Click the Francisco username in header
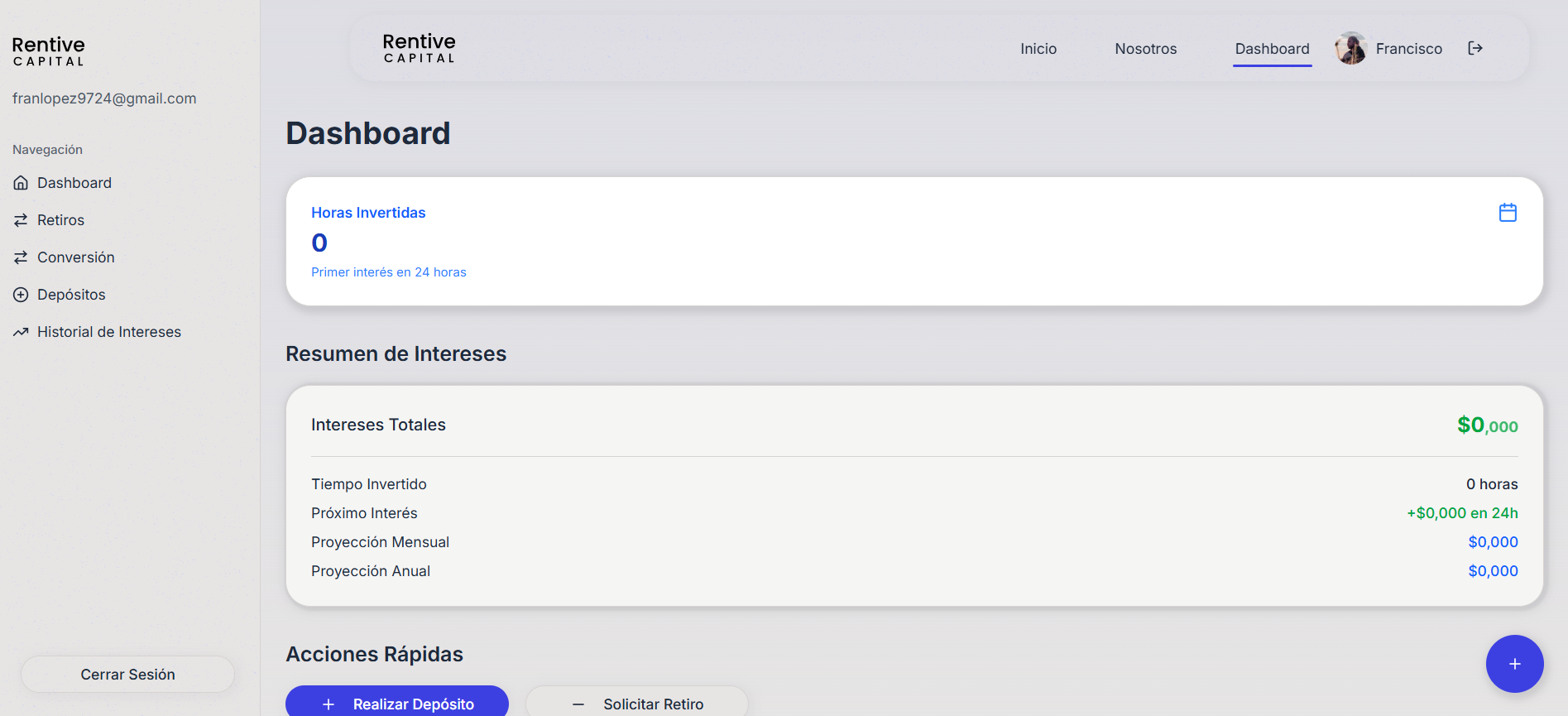The image size is (1568, 716). (x=1408, y=49)
